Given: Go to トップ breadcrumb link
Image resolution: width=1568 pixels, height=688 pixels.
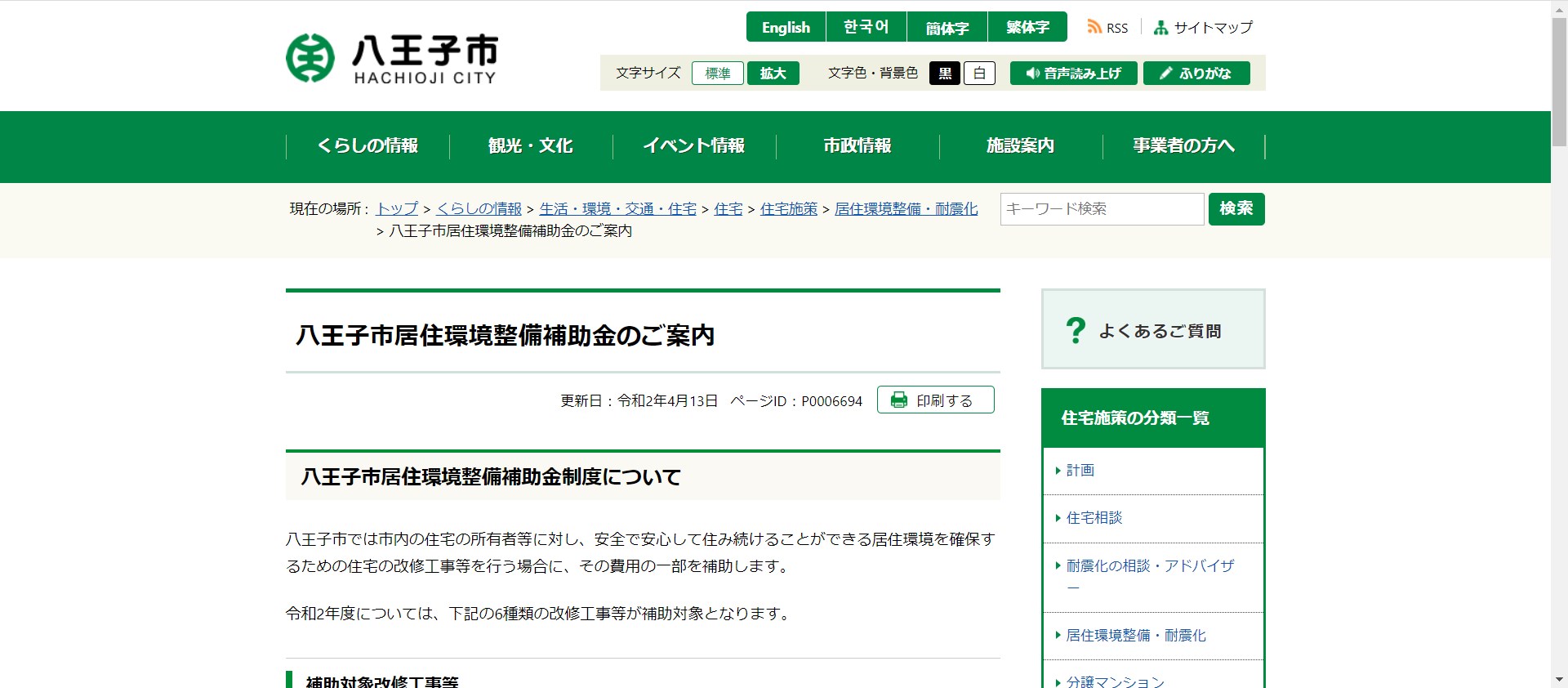Looking at the screenshot, I should (397, 209).
